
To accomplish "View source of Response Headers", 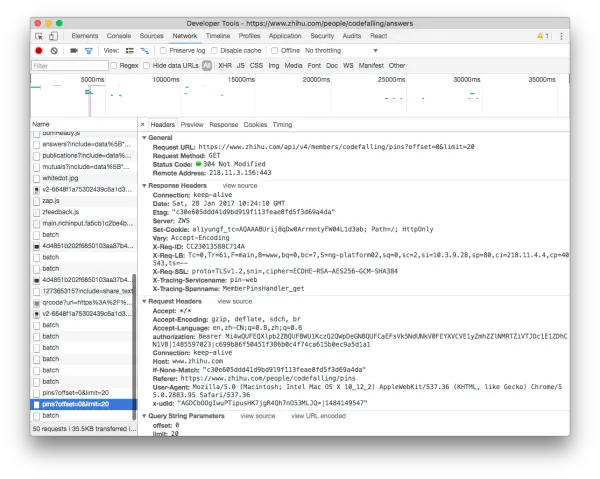I will point(240,186).
